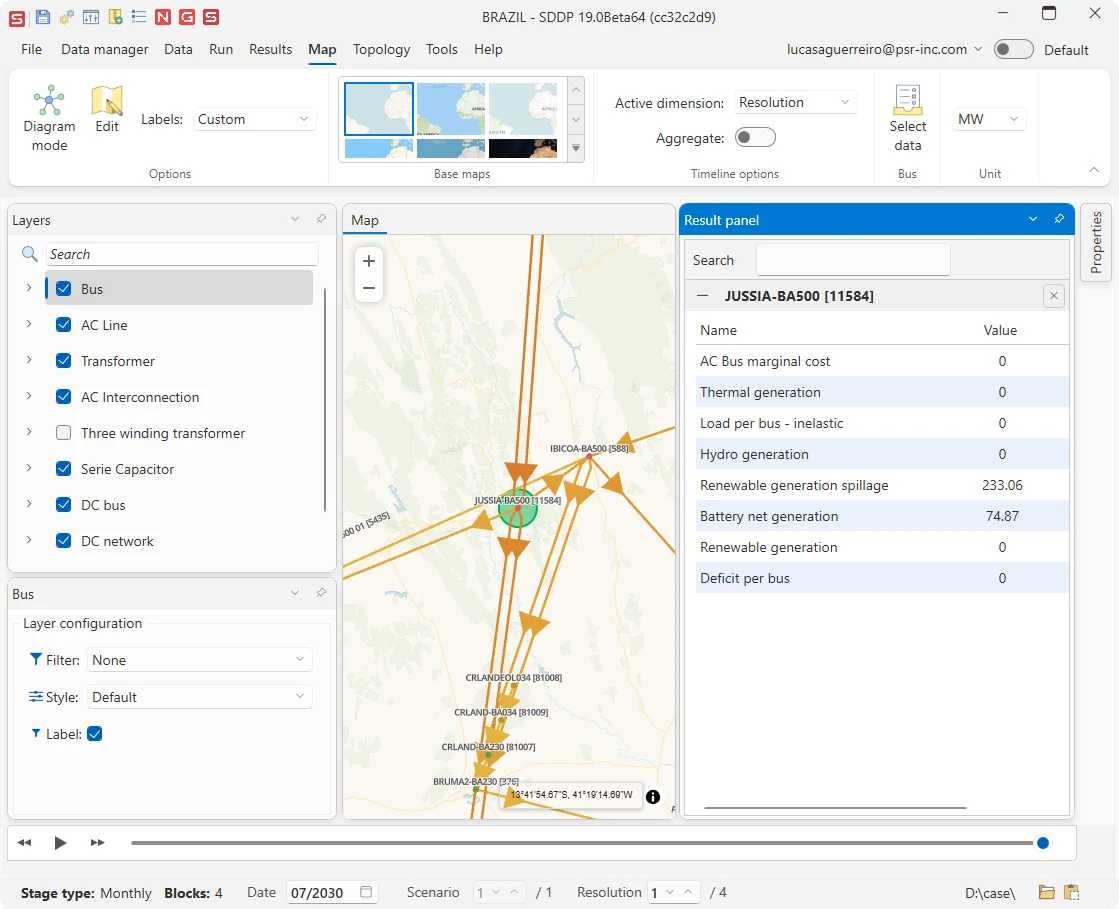Click the zip archive add icon
Screen dimensions: 1119x909
click(115, 17)
